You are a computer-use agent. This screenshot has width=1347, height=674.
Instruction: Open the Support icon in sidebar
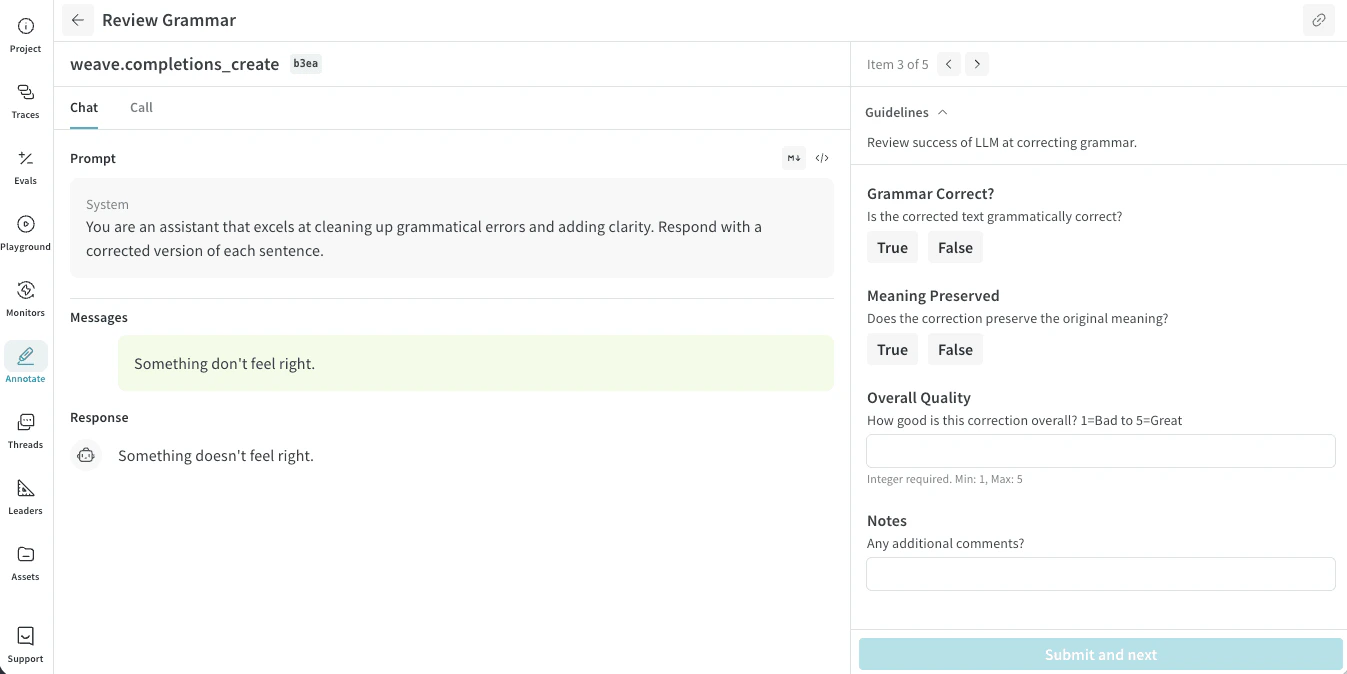[26, 644]
